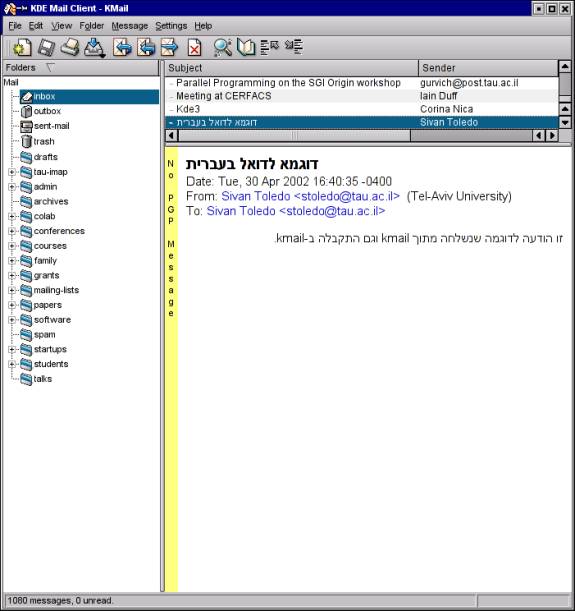Click the To address link
Screen dimensions: 575x611
click(x=296, y=211)
